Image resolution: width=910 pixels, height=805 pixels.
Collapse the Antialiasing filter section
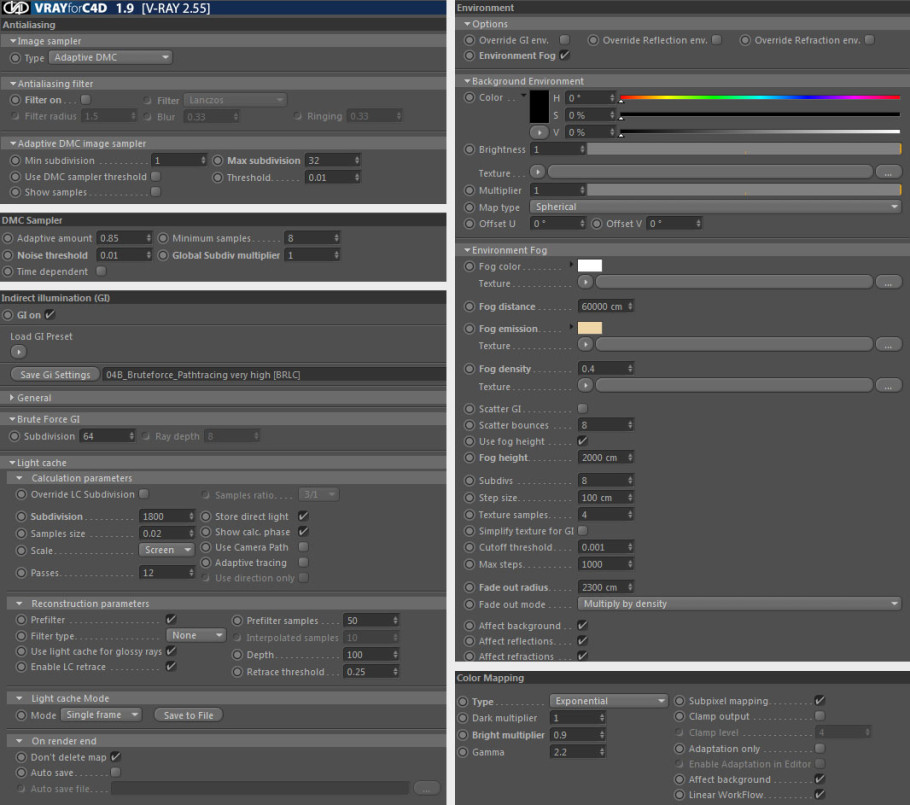[13, 84]
